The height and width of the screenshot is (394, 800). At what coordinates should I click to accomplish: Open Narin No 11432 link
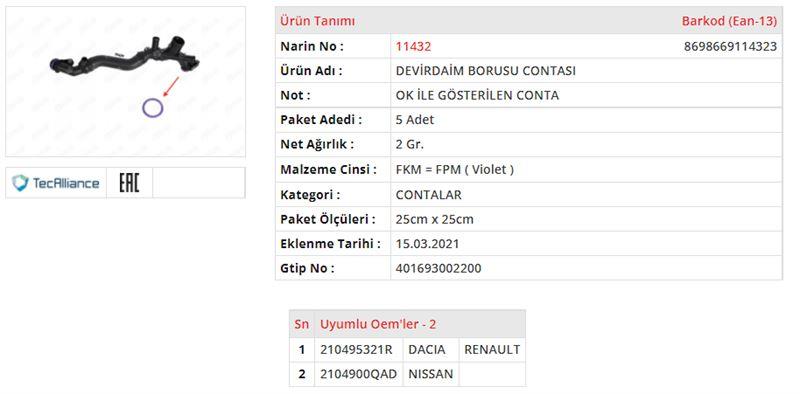(413, 46)
